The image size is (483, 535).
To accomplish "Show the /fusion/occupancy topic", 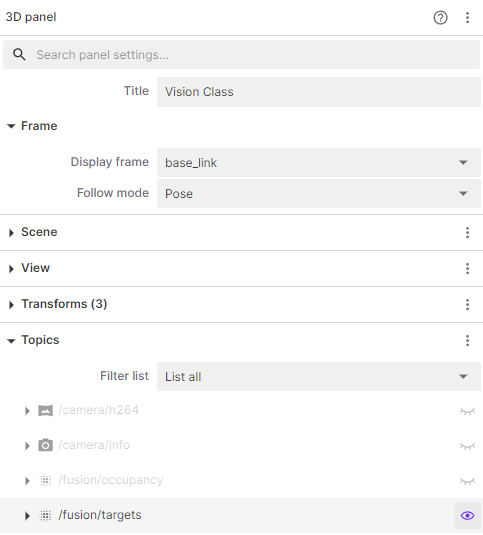I will coord(467,481).
